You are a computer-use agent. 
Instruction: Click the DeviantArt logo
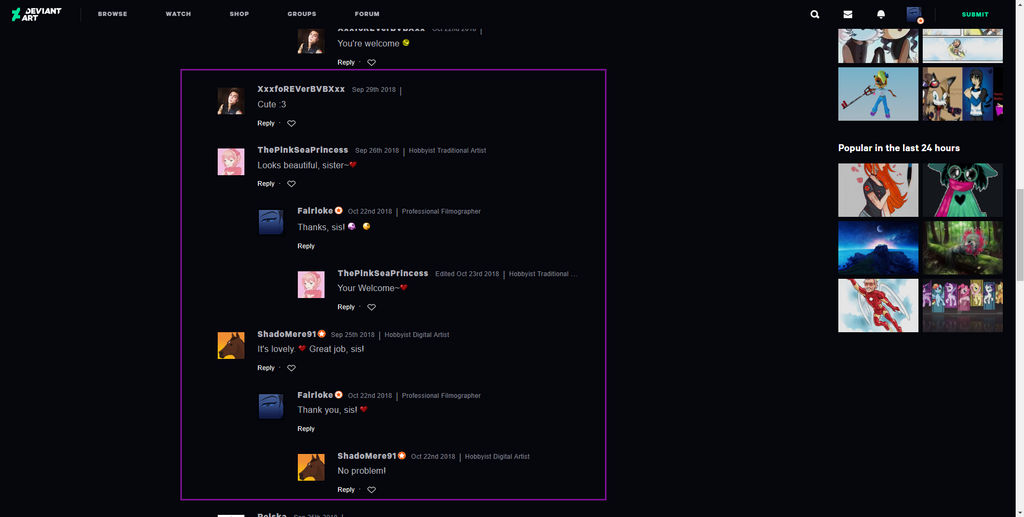(x=37, y=14)
